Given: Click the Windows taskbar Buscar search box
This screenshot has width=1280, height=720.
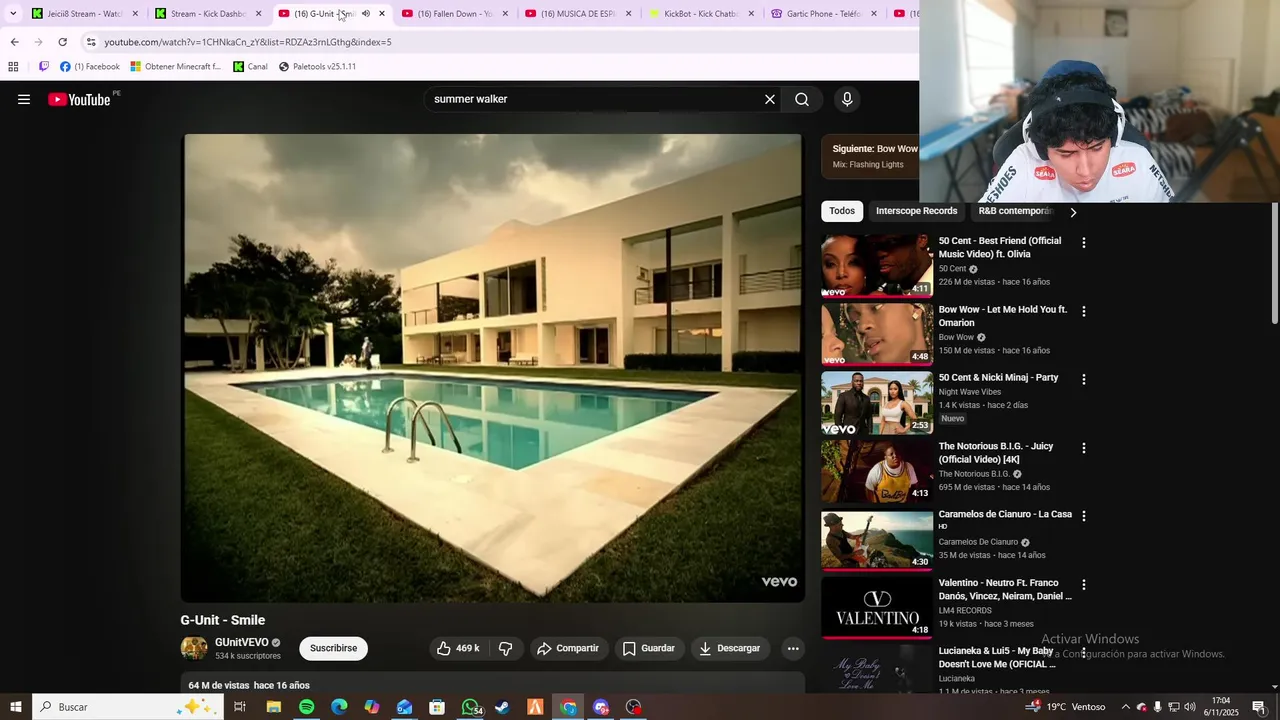Looking at the screenshot, I should click(x=127, y=707).
